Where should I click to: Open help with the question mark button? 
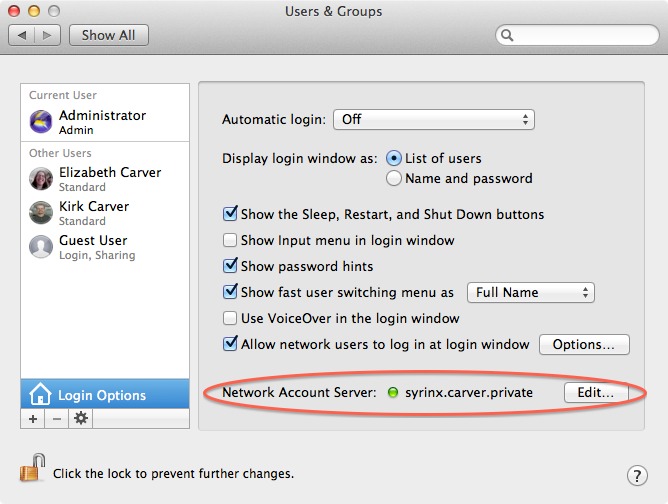pyautogui.click(x=636, y=475)
